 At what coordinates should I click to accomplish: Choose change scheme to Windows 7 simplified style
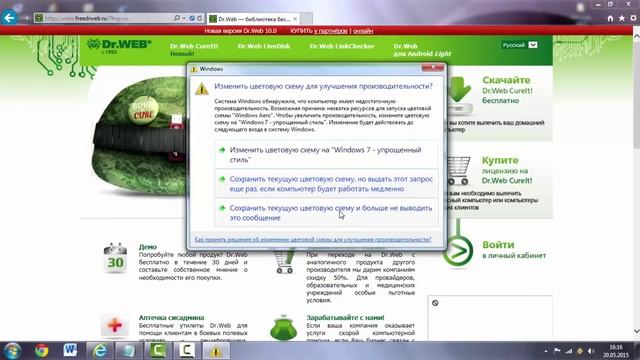pyautogui.click(x=327, y=155)
